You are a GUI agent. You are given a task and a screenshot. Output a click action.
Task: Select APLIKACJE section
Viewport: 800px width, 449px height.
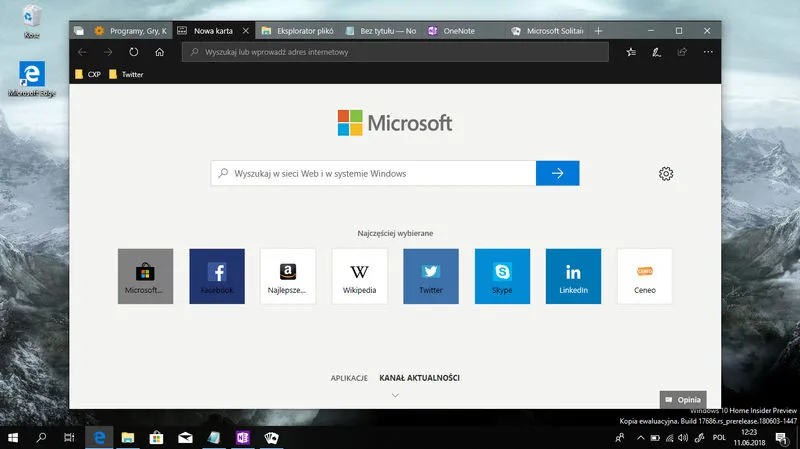coord(349,378)
